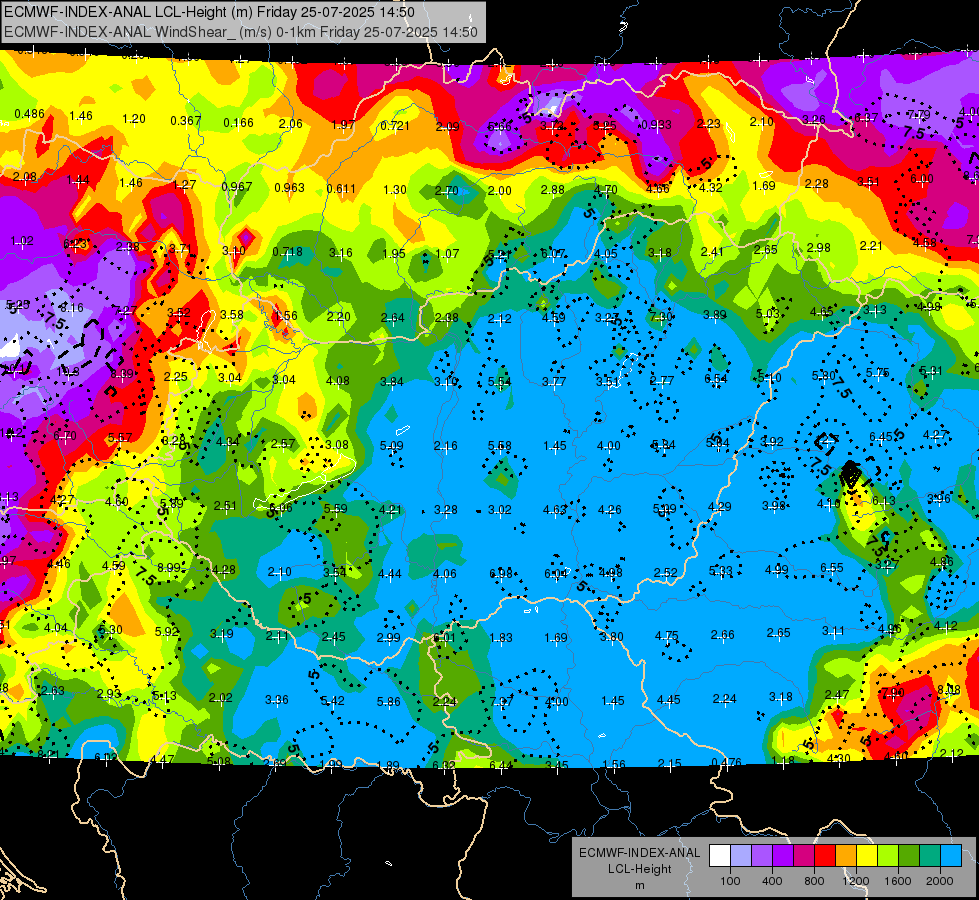Click the LCL-Height header line in top banner
This screenshot has height=900, width=979.
(x=209, y=12)
